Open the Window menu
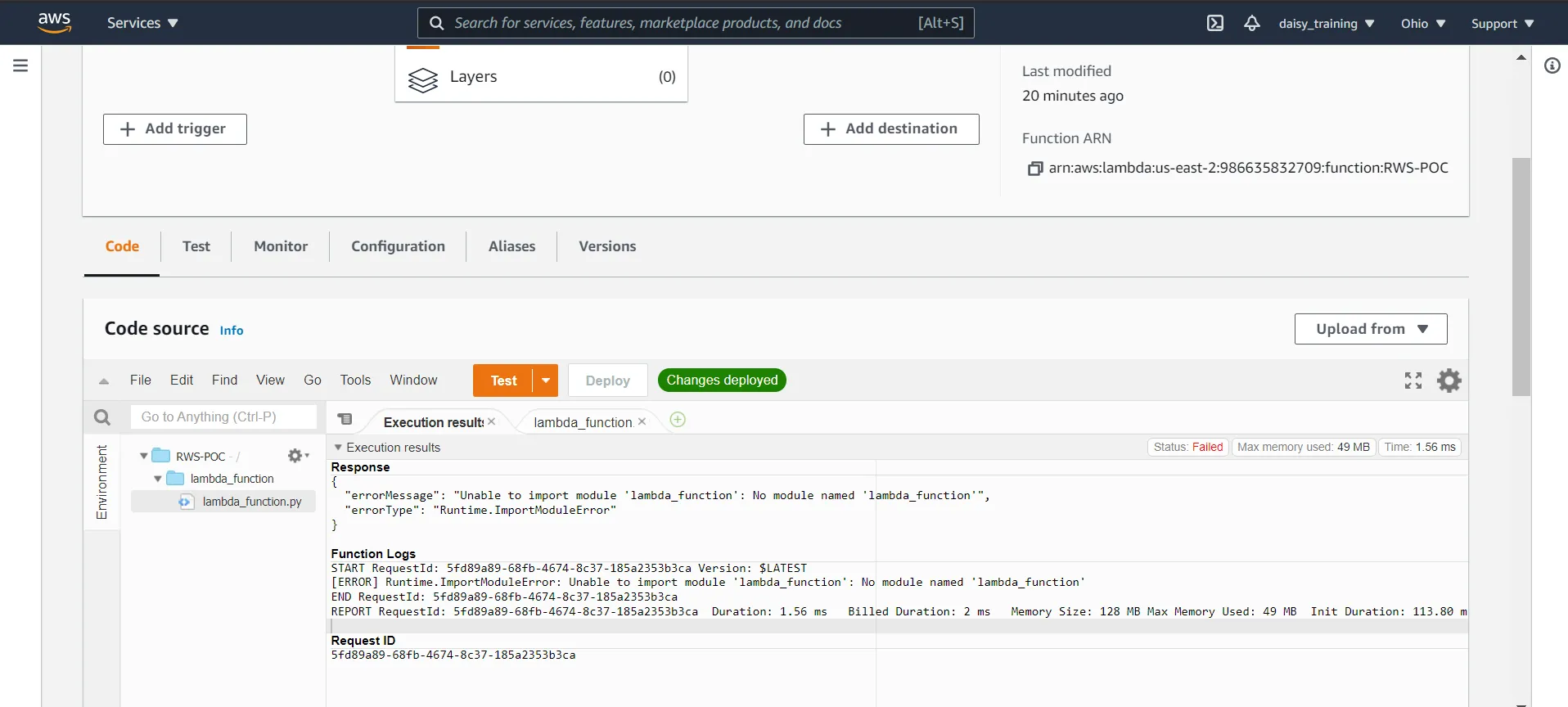Image resolution: width=1568 pixels, height=707 pixels. pyautogui.click(x=413, y=381)
